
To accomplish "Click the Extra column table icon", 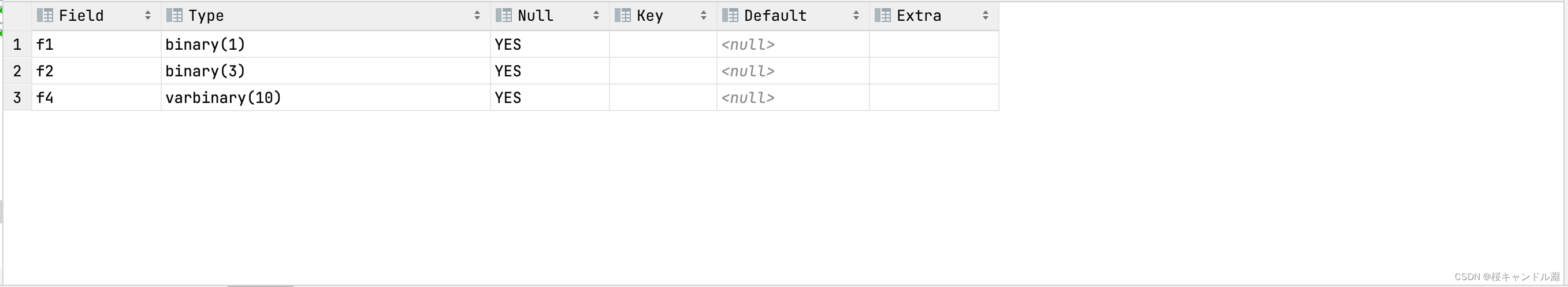I will [883, 15].
